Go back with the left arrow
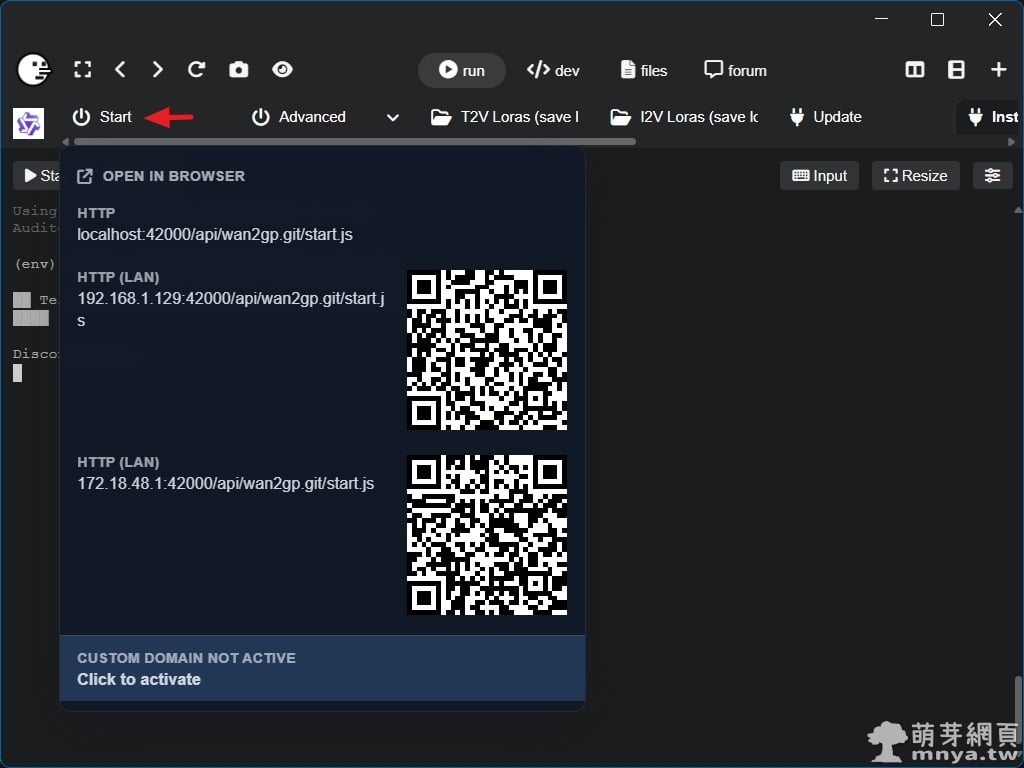 click(120, 70)
